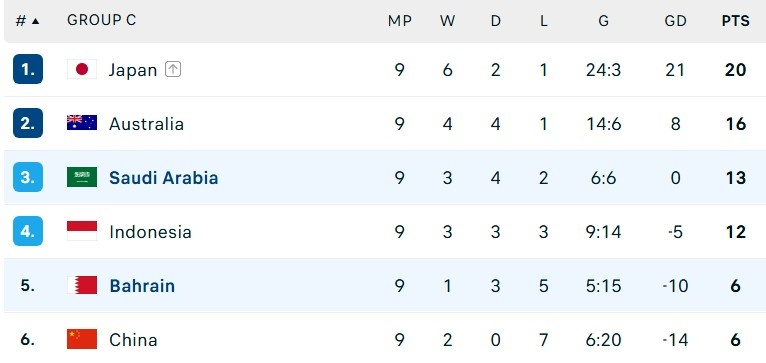Click the rank 3 light blue badge
The width and height of the screenshot is (766, 363).
[x=28, y=177]
